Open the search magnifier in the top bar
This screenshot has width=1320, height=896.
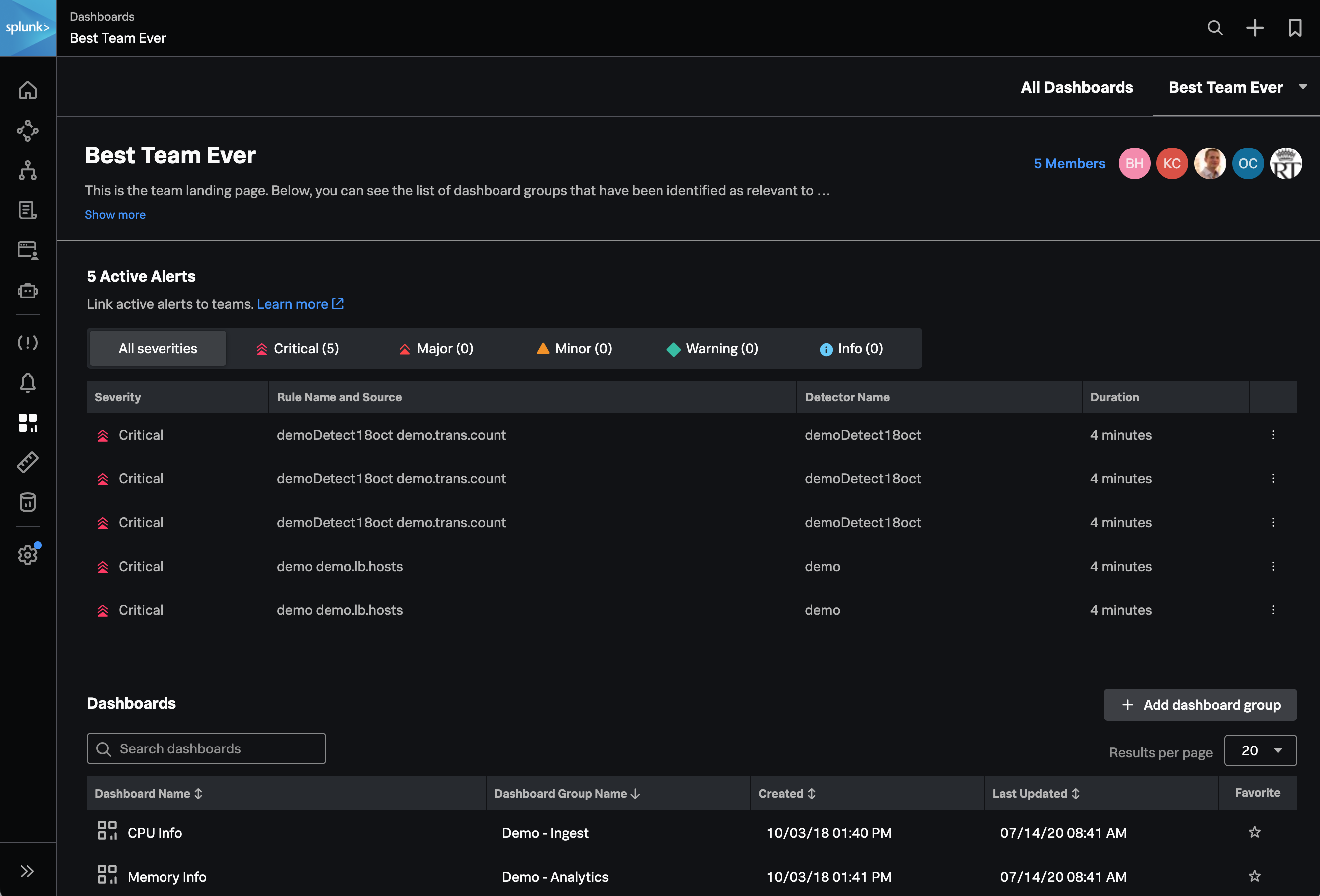[x=1215, y=28]
